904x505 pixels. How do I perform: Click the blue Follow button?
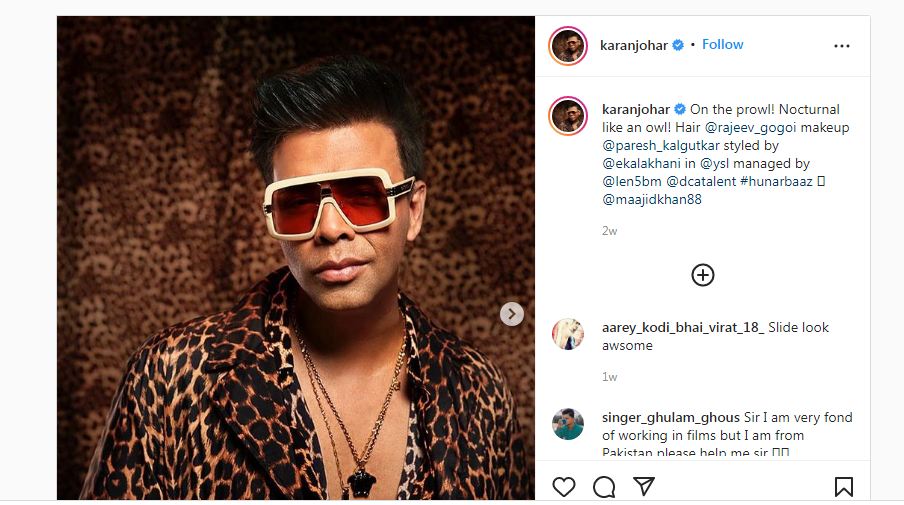coord(722,45)
